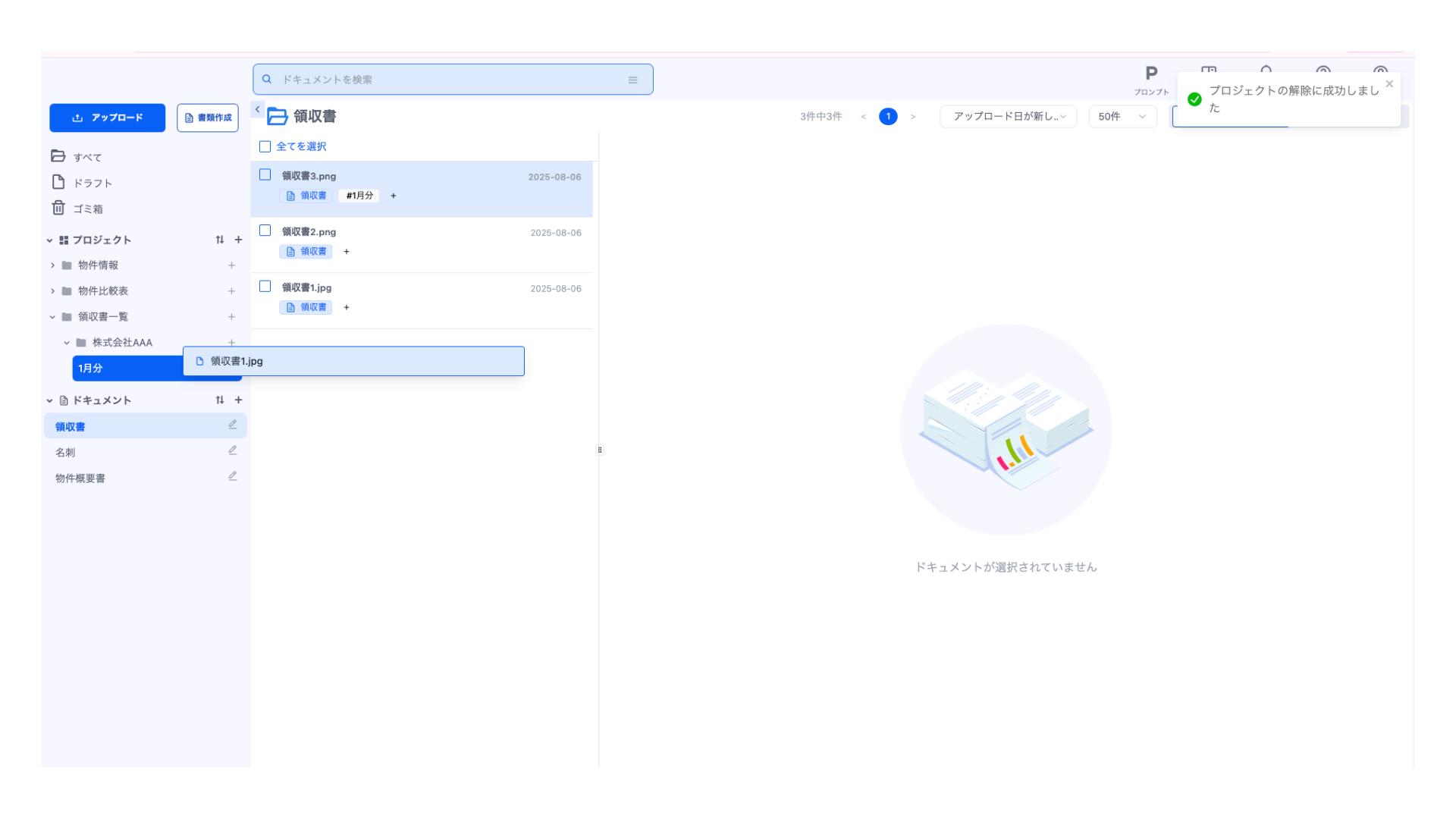Open the アップロード日が新しい sort dropdown
The height and width of the screenshot is (819, 1456).
(x=1008, y=116)
